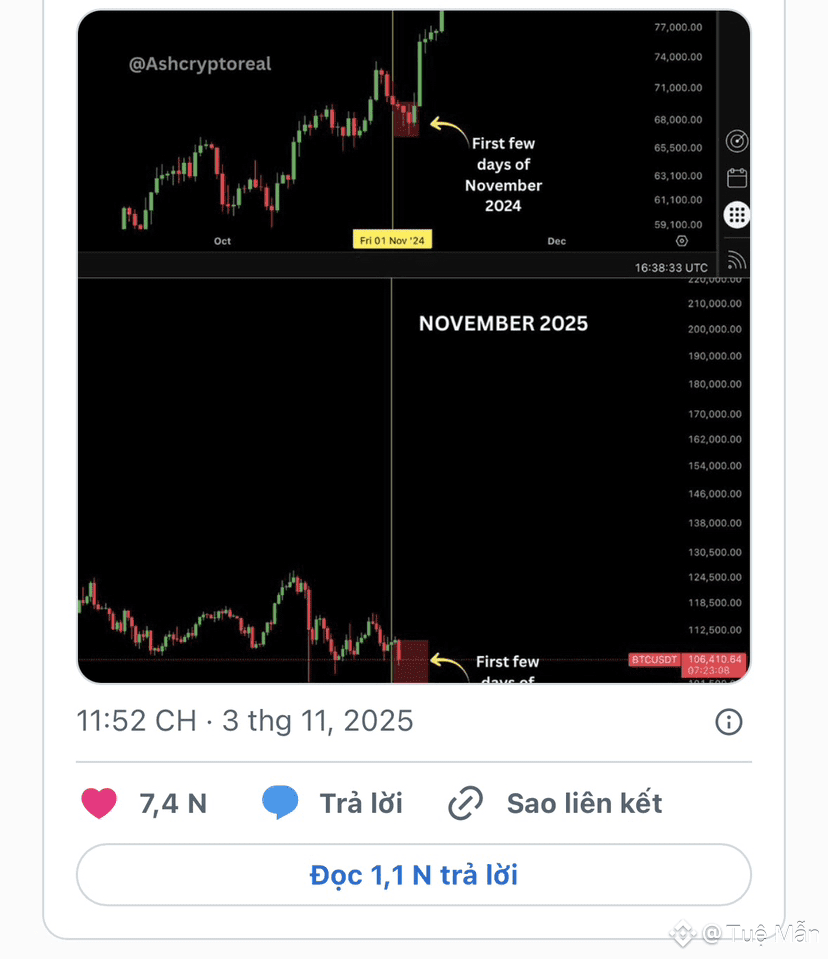Click the info circle icon beside date
Image resolution: width=828 pixels, height=959 pixels.
(x=729, y=721)
